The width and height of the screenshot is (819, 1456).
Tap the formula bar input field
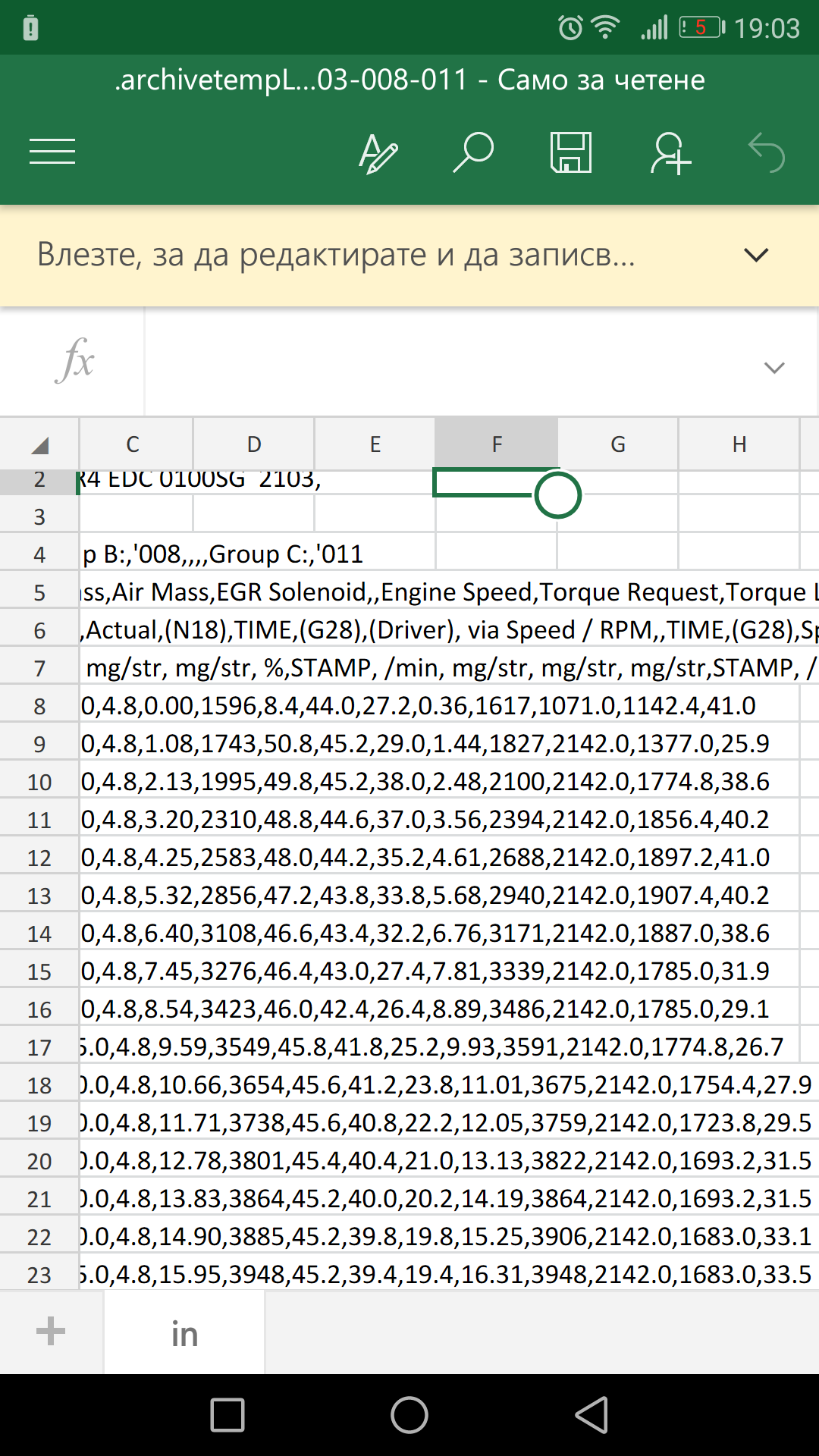(447, 362)
